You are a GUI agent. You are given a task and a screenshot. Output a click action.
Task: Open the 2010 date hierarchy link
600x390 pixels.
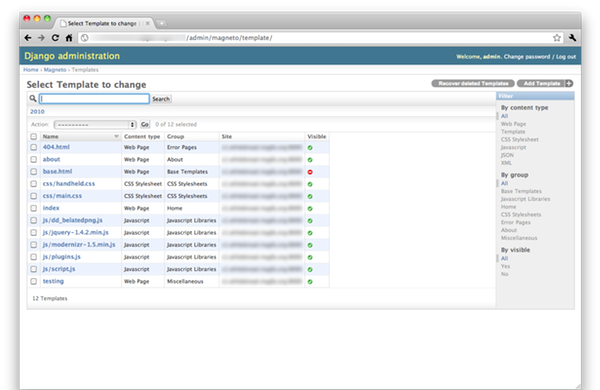pos(37,112)
